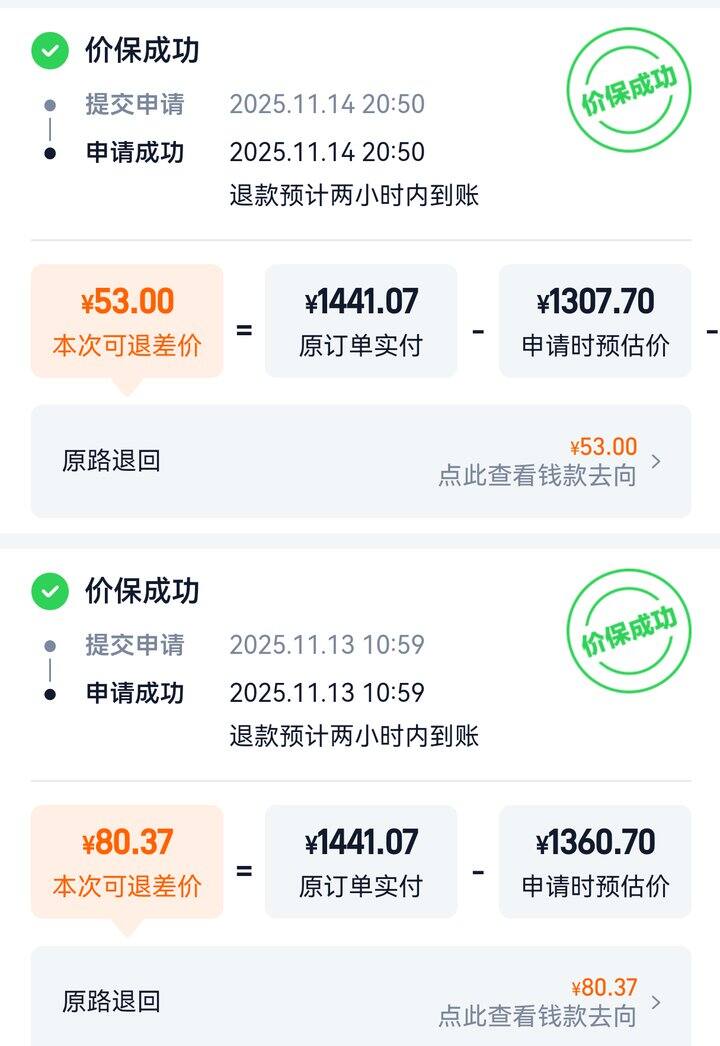Screen dimensions: 720x1046
Task: Click the timeline dot beside 提交申请 on 2025.11.14
Action: [50, 105]
